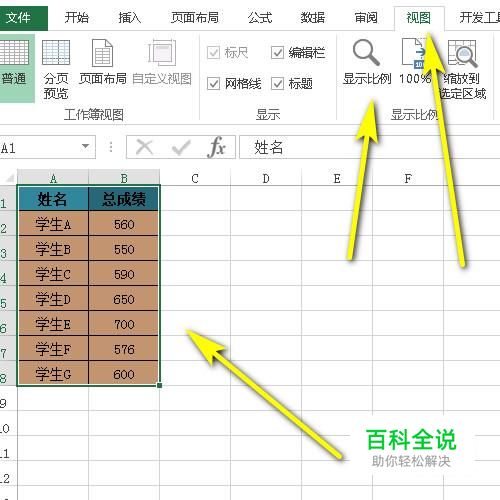Screen dimensions: 500x500
Task: Switch to Page Layout (页面布局) view icon
Action: click(103, 53)
